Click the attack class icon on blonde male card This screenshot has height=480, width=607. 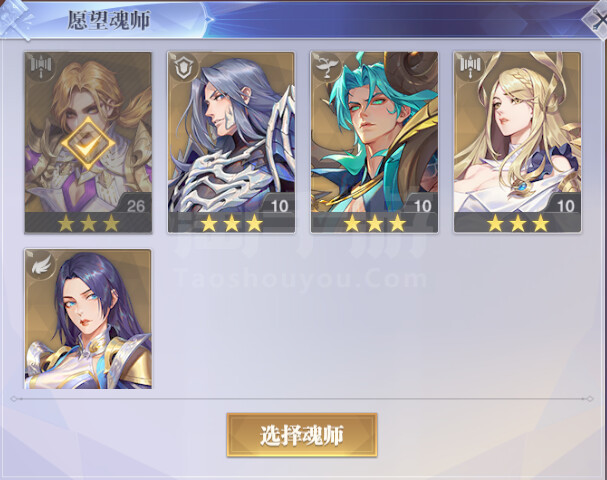click(x=41, y=67)
